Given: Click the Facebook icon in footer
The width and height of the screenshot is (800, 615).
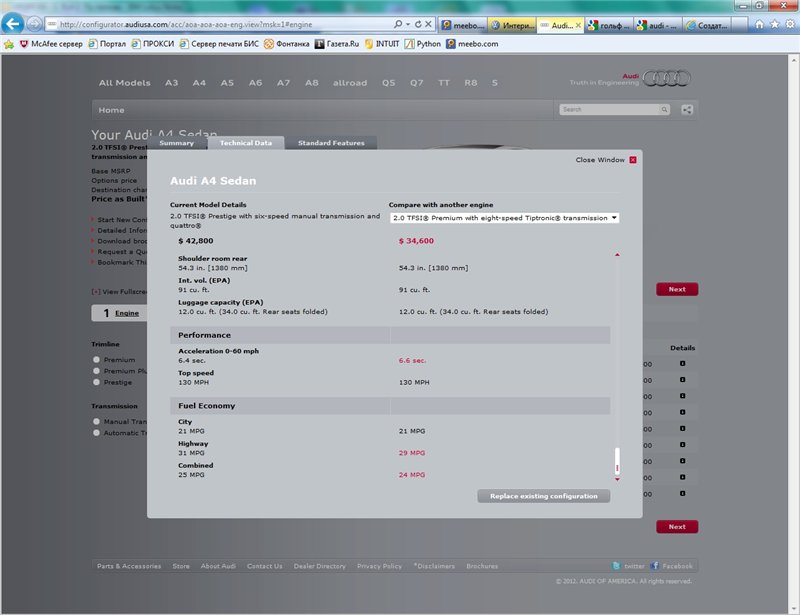Looking at the screenshot, I should tap(655, 565).
